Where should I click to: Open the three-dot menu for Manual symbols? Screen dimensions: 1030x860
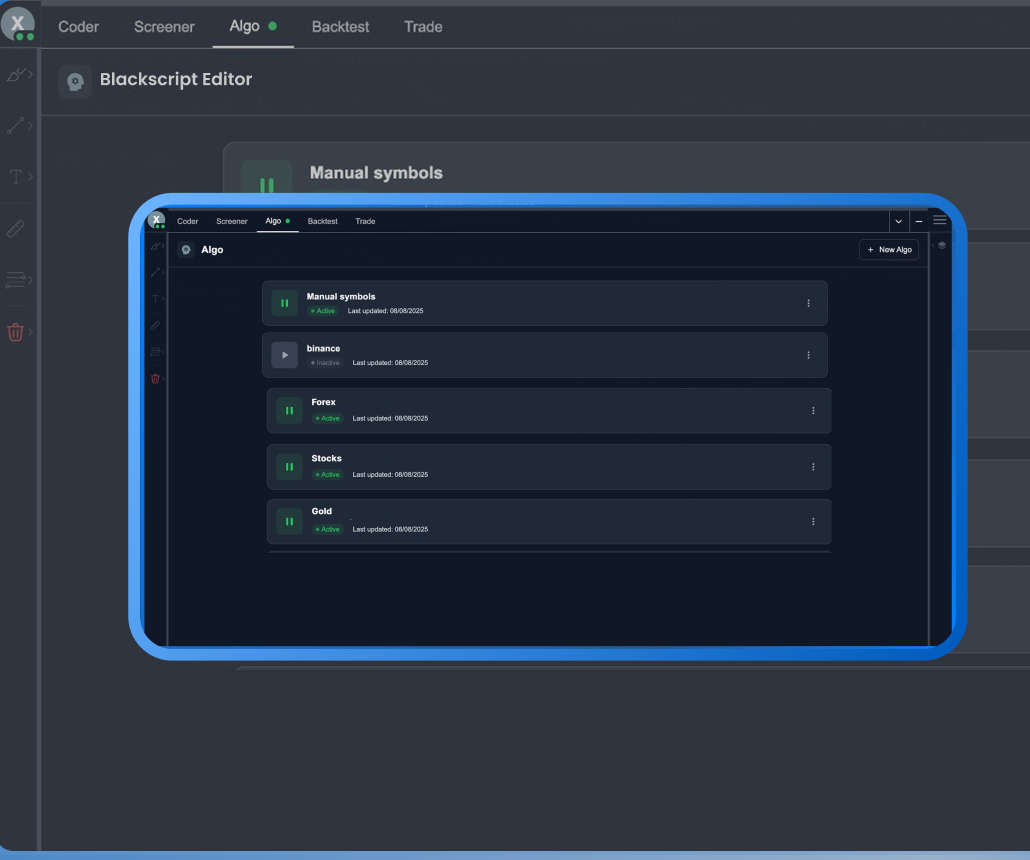[809, 304]
